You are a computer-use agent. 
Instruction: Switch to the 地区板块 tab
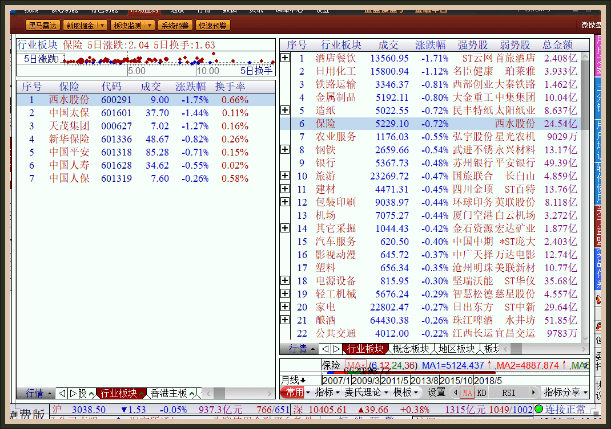(456, 349)
